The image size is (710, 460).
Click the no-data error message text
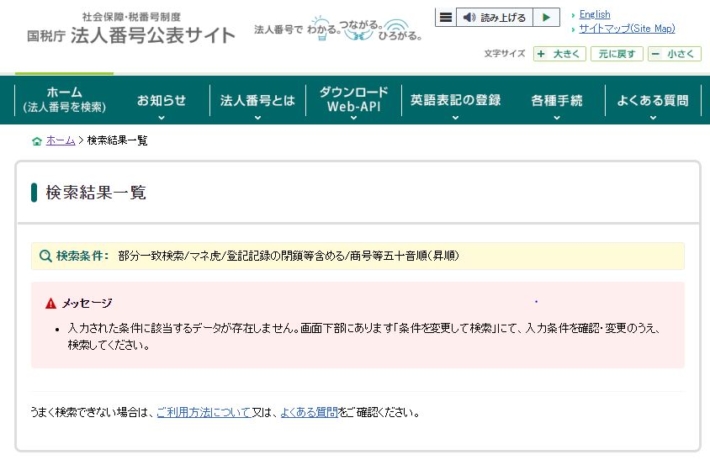tap(364, 336)
